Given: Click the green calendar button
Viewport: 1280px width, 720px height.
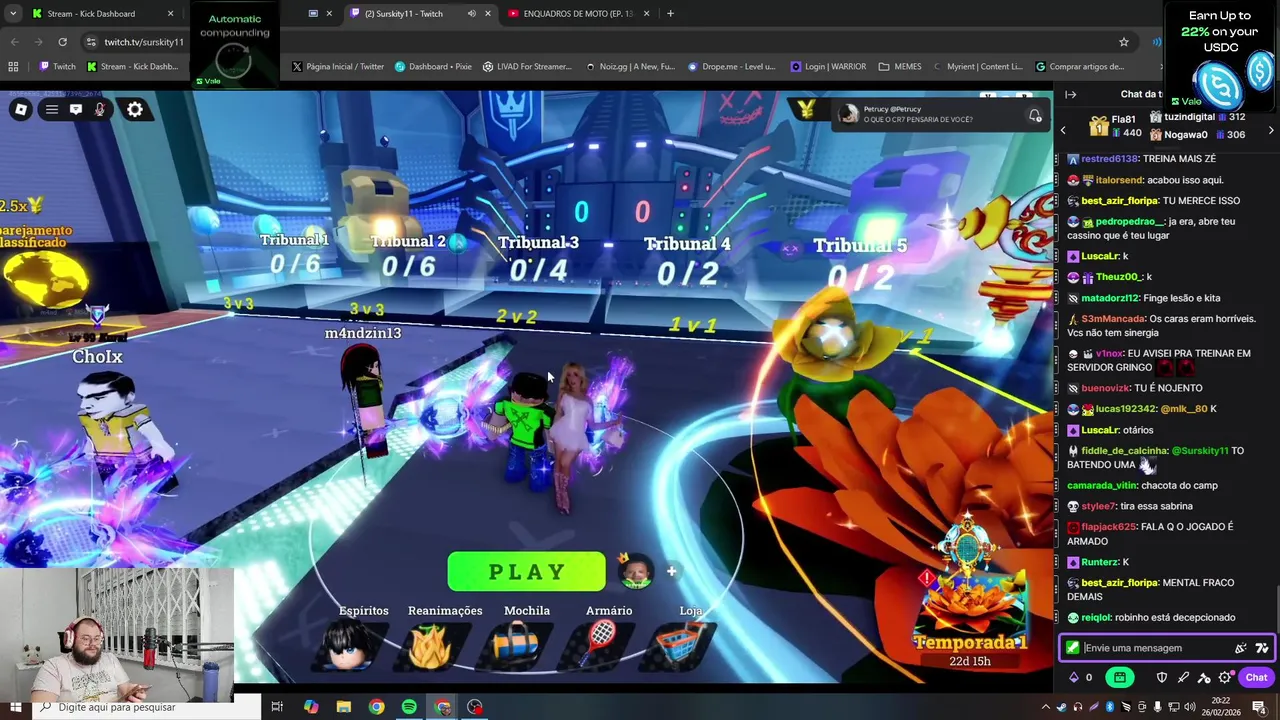Looking at the screenshot, I should tap(1120, 677).
